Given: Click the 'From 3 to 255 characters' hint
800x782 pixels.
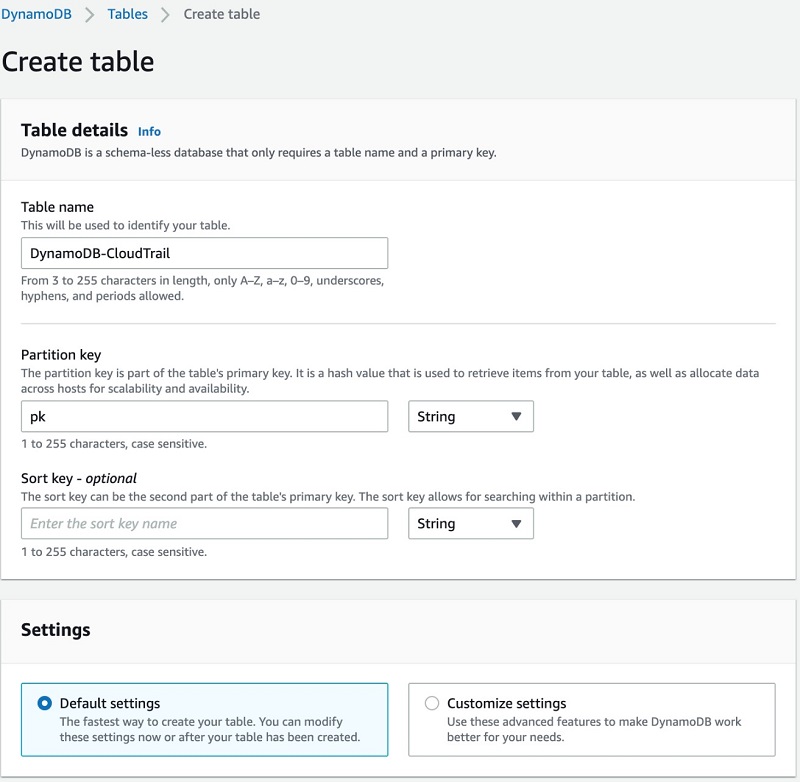Looking at the screenshot, I should pyautogui.click(x=203, y=288).
